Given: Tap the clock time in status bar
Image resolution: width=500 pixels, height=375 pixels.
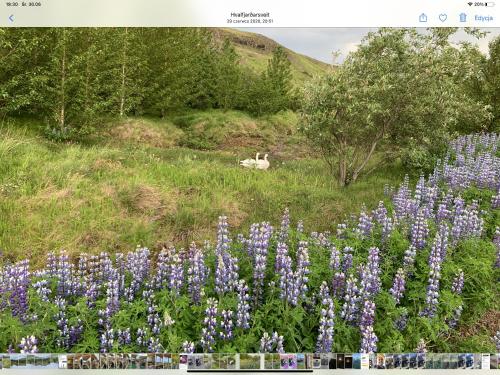Looking at the screenshot, I should (x=12, y=4).
